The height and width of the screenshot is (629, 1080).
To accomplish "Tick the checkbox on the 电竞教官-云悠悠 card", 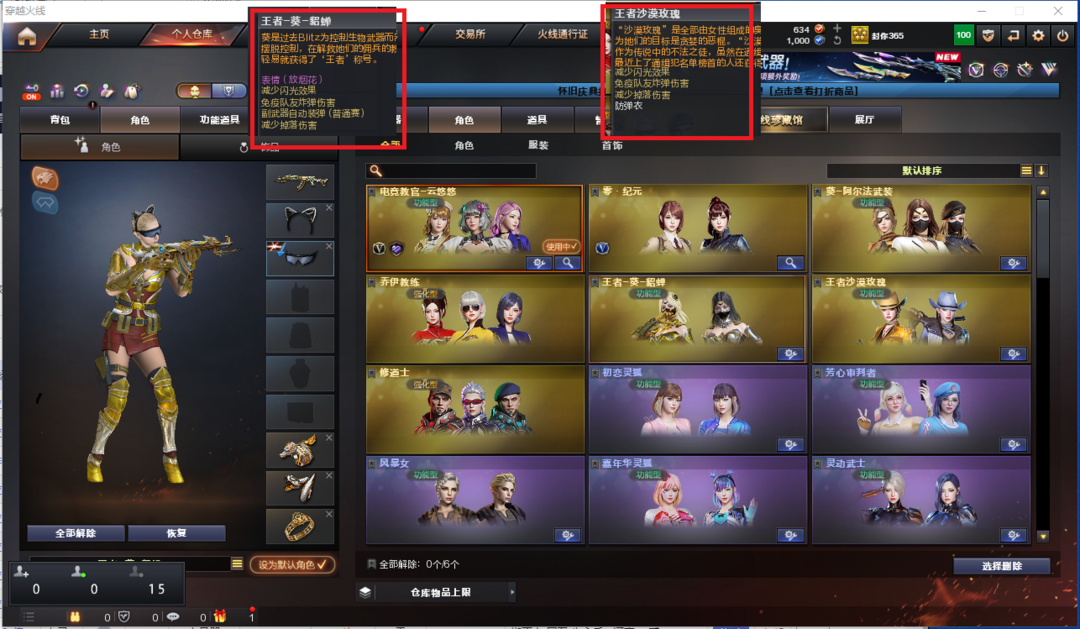I will pyautogui.click(x=373, y=192).
